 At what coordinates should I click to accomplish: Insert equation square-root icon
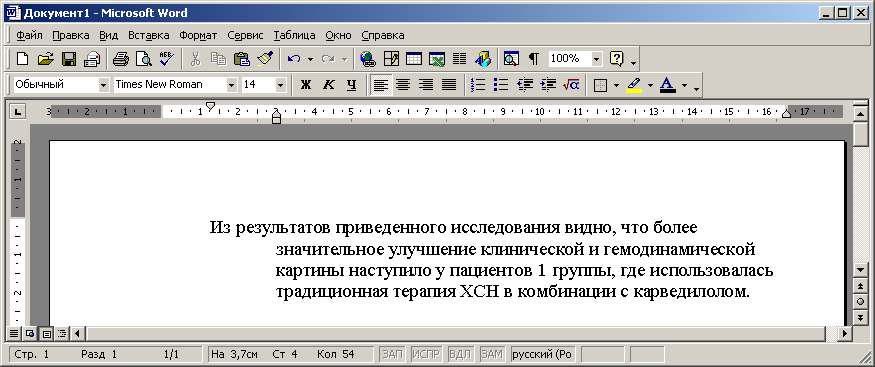[571, 85]
